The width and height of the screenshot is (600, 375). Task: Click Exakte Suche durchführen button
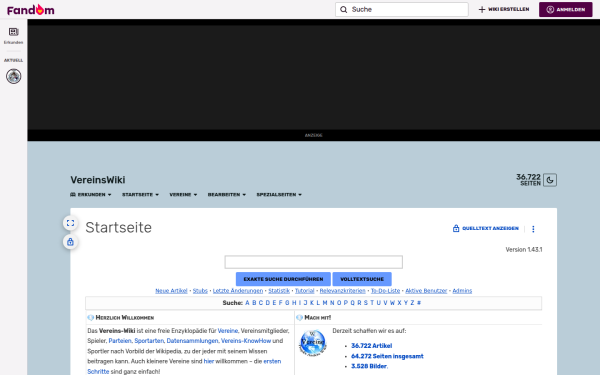tap(283, 279)
